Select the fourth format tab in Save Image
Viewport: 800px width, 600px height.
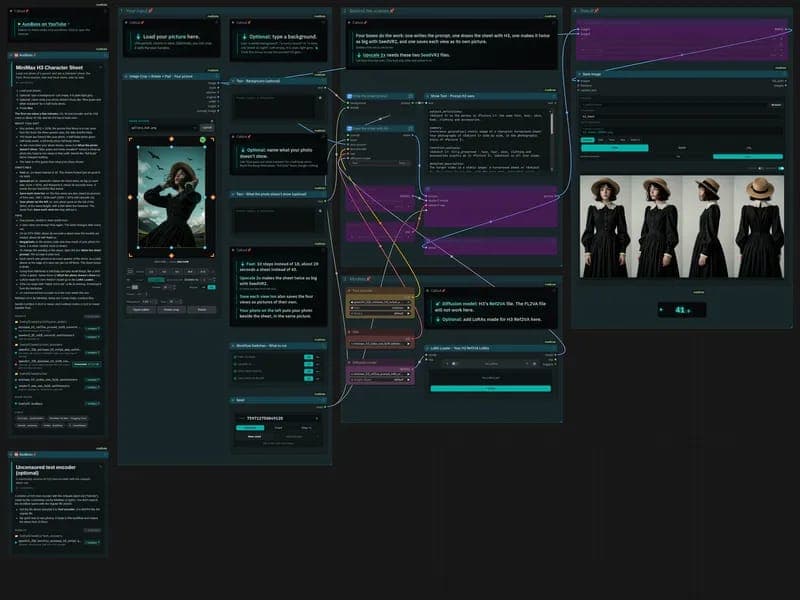(x=622, y=140)
